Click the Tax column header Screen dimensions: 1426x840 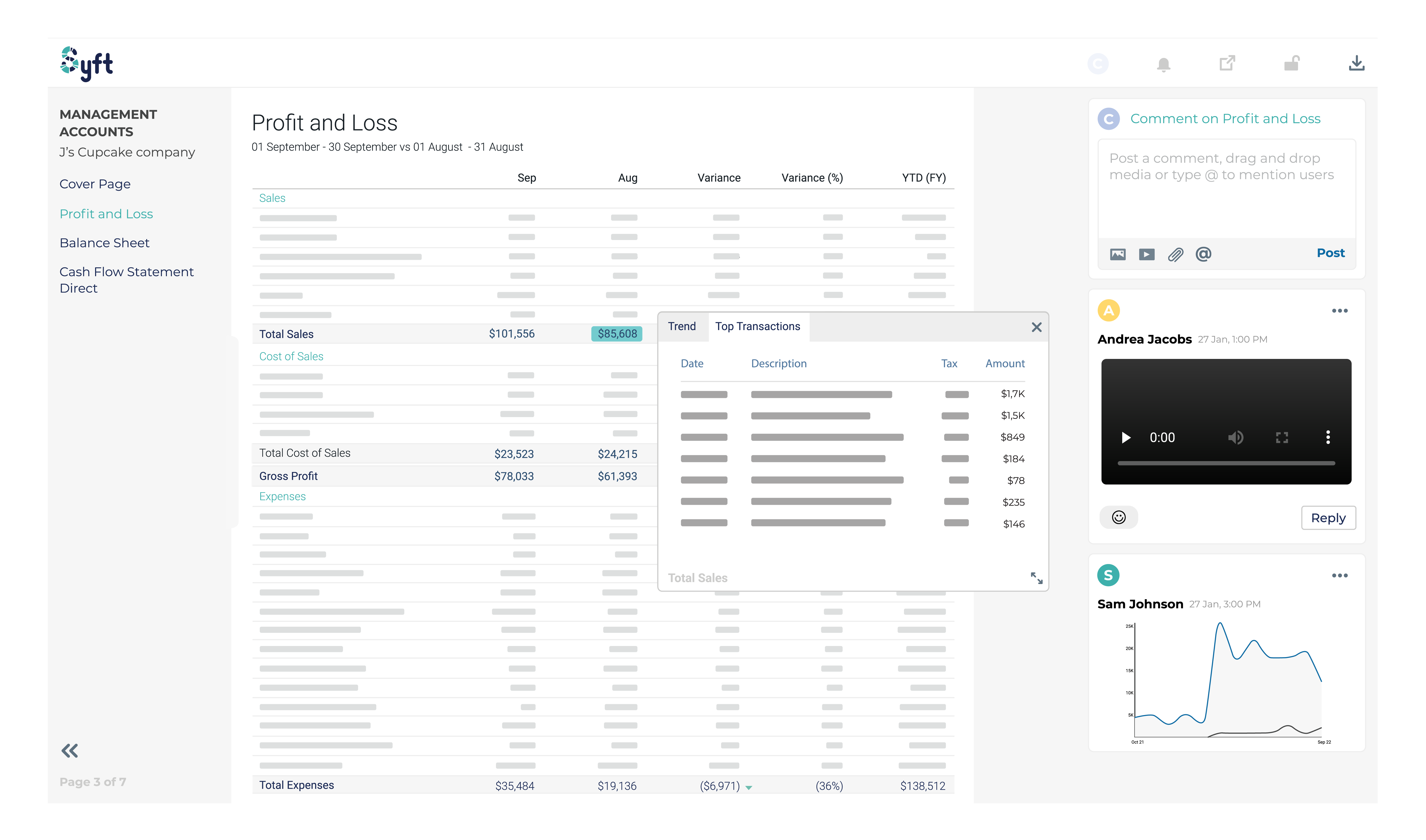click(949, 364)
